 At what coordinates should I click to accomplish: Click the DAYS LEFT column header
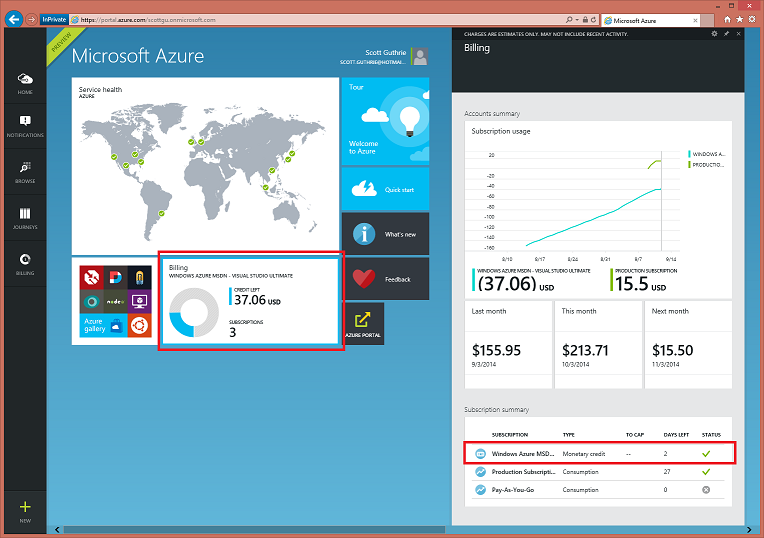[676, 435]
